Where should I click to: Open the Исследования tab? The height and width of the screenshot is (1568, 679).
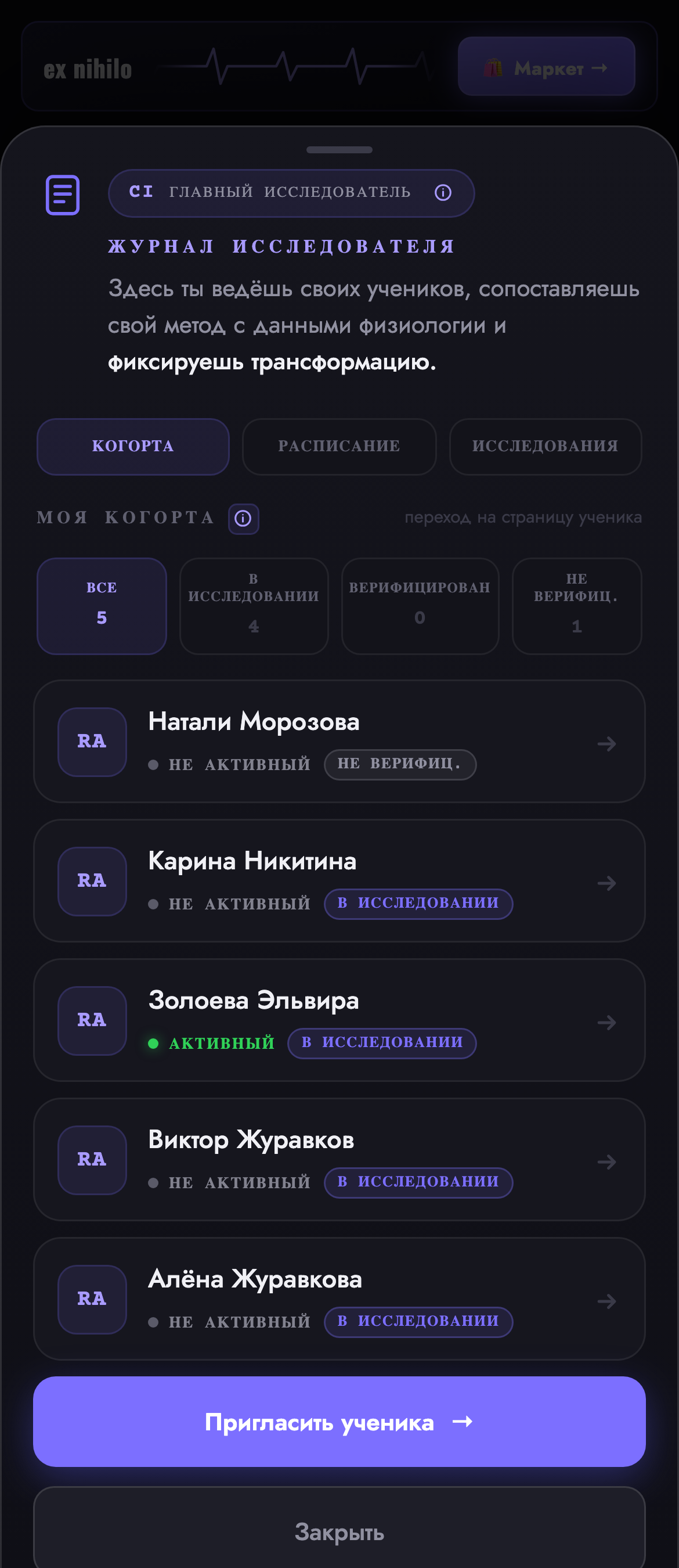point(545,447)
